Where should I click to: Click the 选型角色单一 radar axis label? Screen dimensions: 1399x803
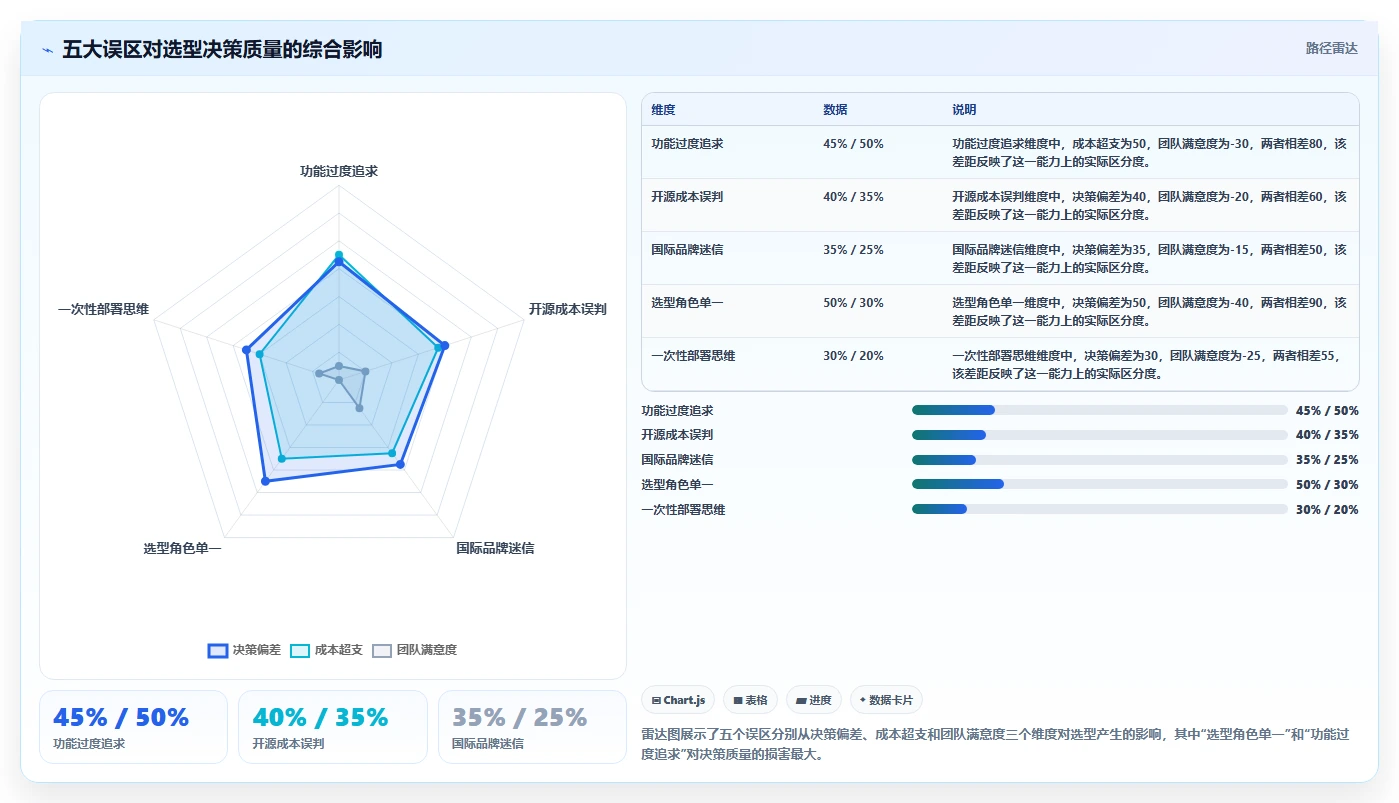(182, 548)
